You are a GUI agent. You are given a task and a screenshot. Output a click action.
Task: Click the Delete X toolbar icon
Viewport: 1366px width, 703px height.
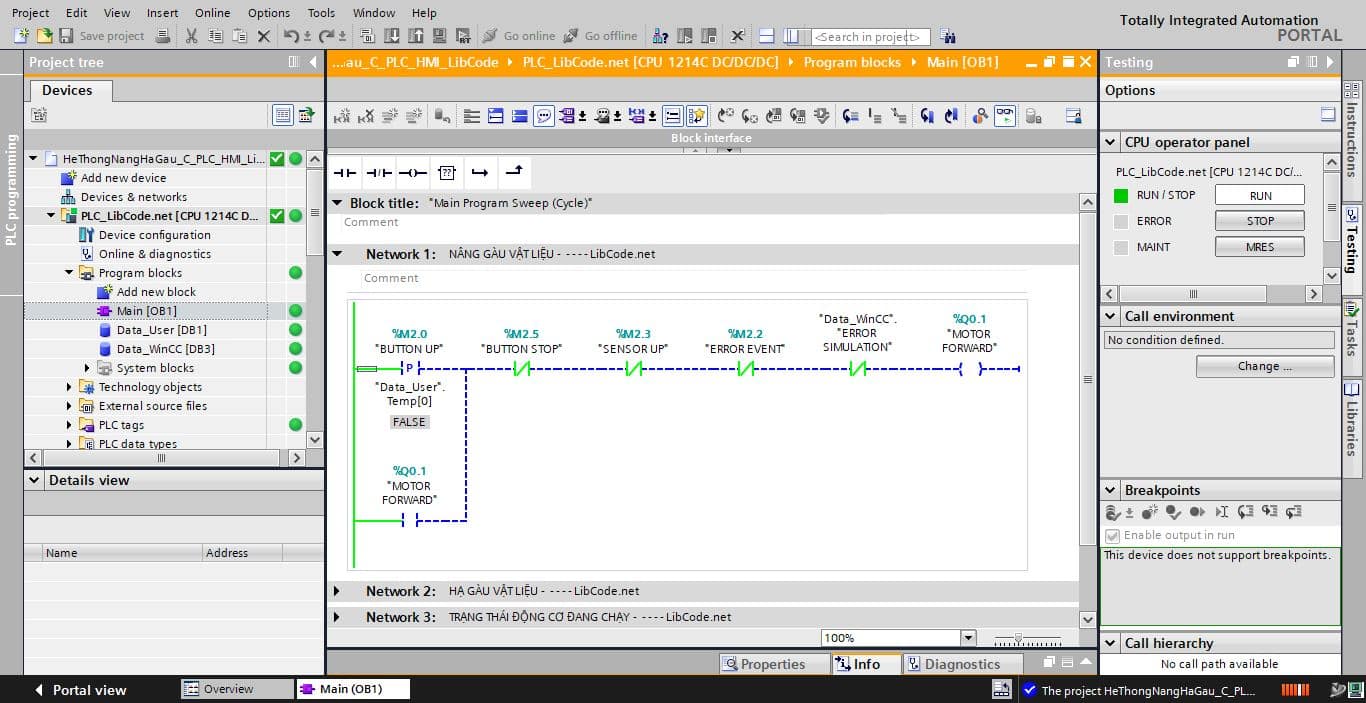pos(264,36)
